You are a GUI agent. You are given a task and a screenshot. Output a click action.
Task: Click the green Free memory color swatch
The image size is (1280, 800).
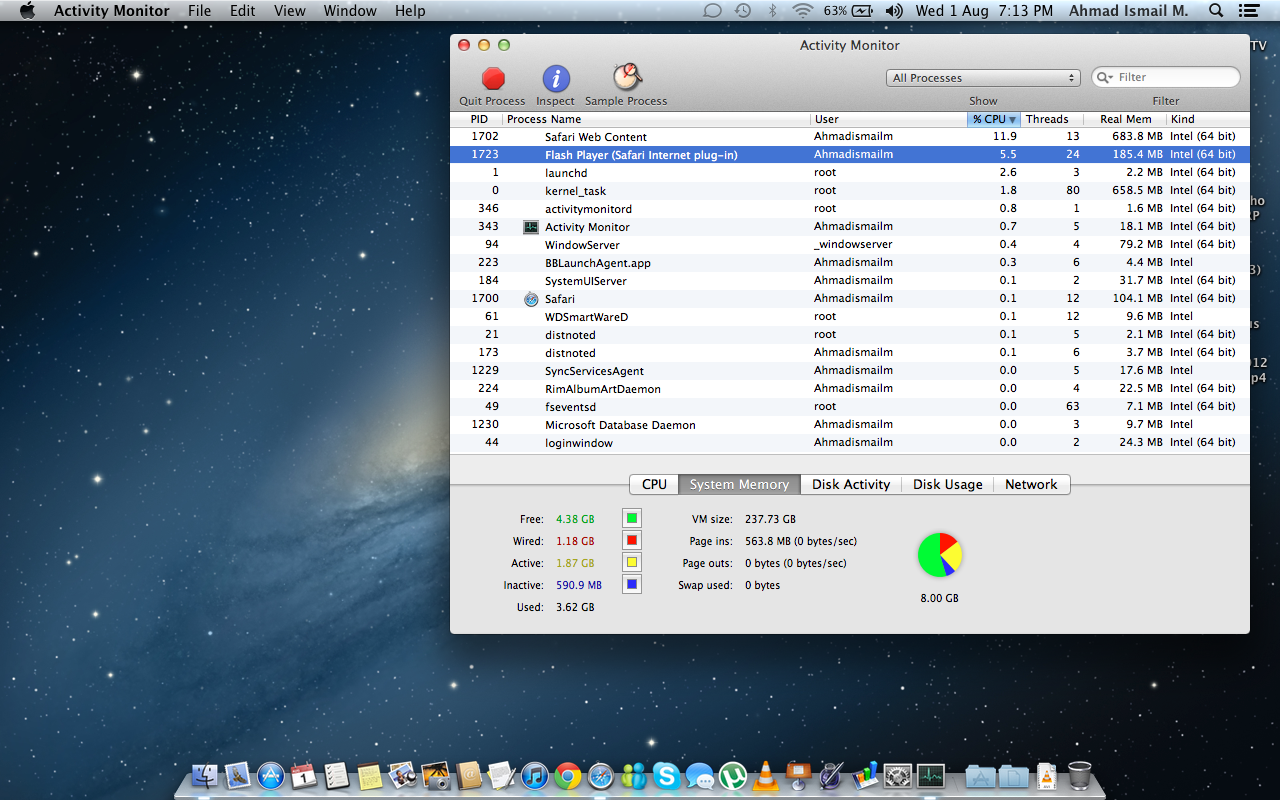[x=632, y=518]
